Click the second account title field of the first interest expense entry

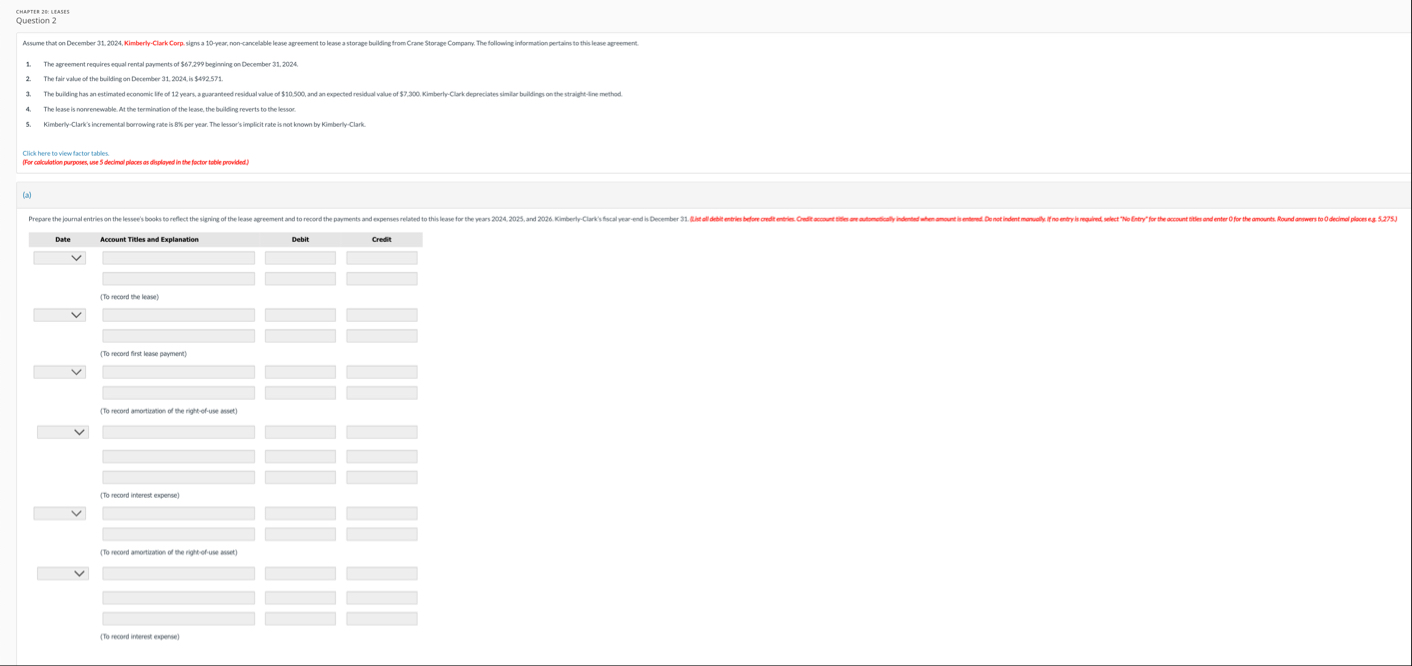178,456
